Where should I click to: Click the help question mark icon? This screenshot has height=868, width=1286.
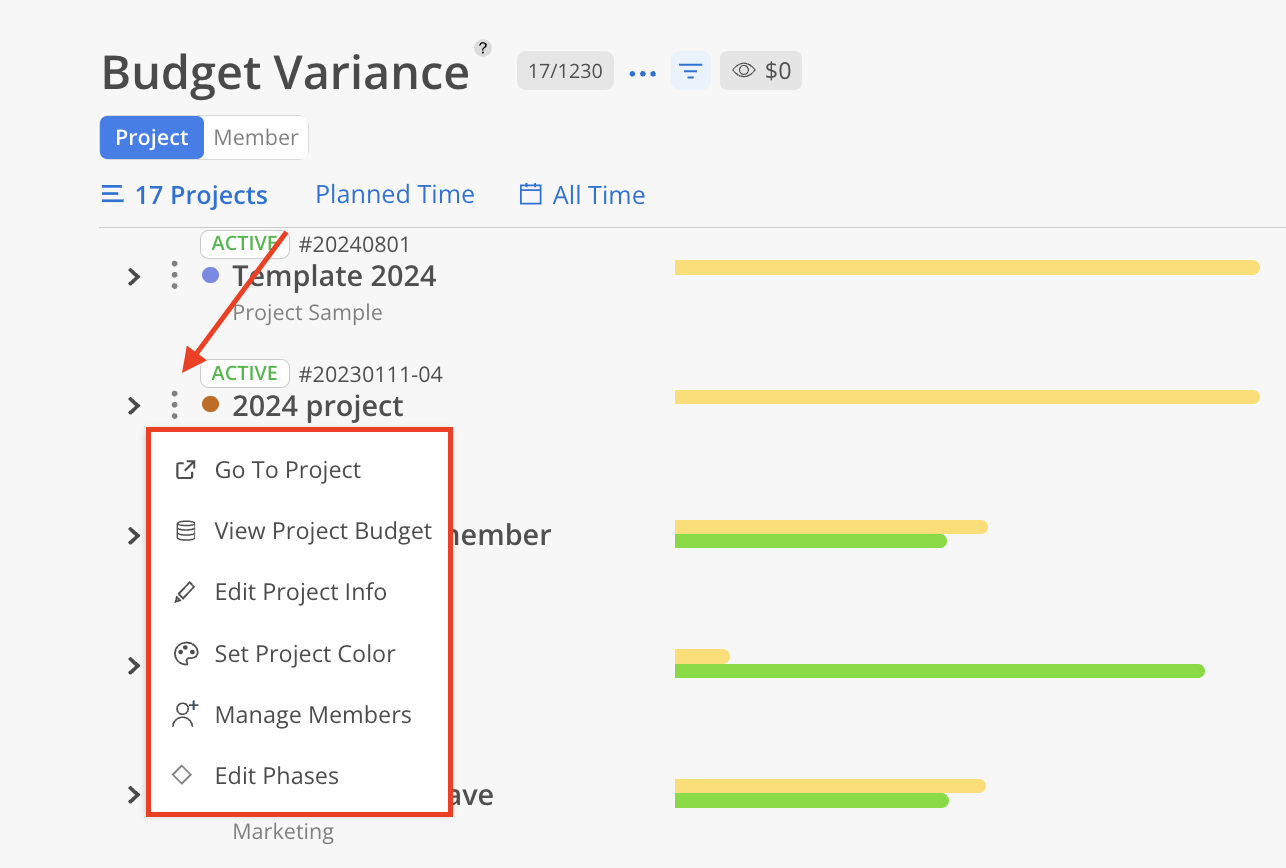(483, 47)
